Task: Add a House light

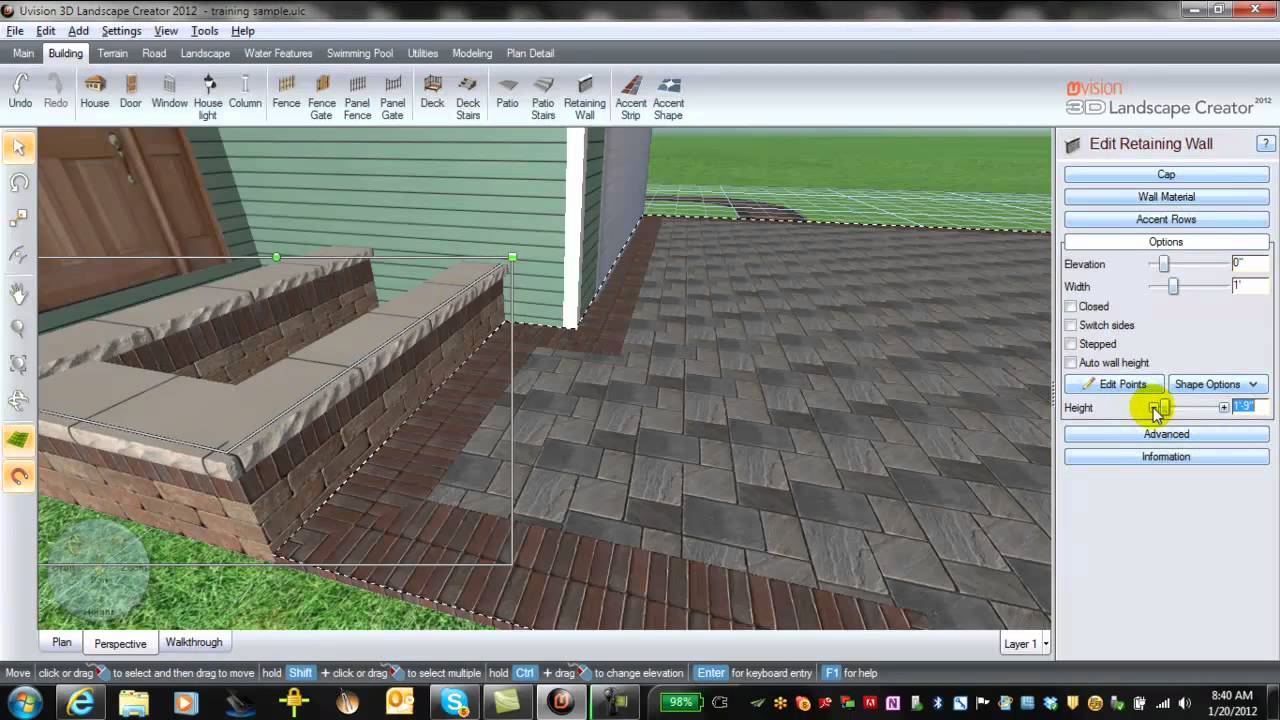Action: click(208, 96)
